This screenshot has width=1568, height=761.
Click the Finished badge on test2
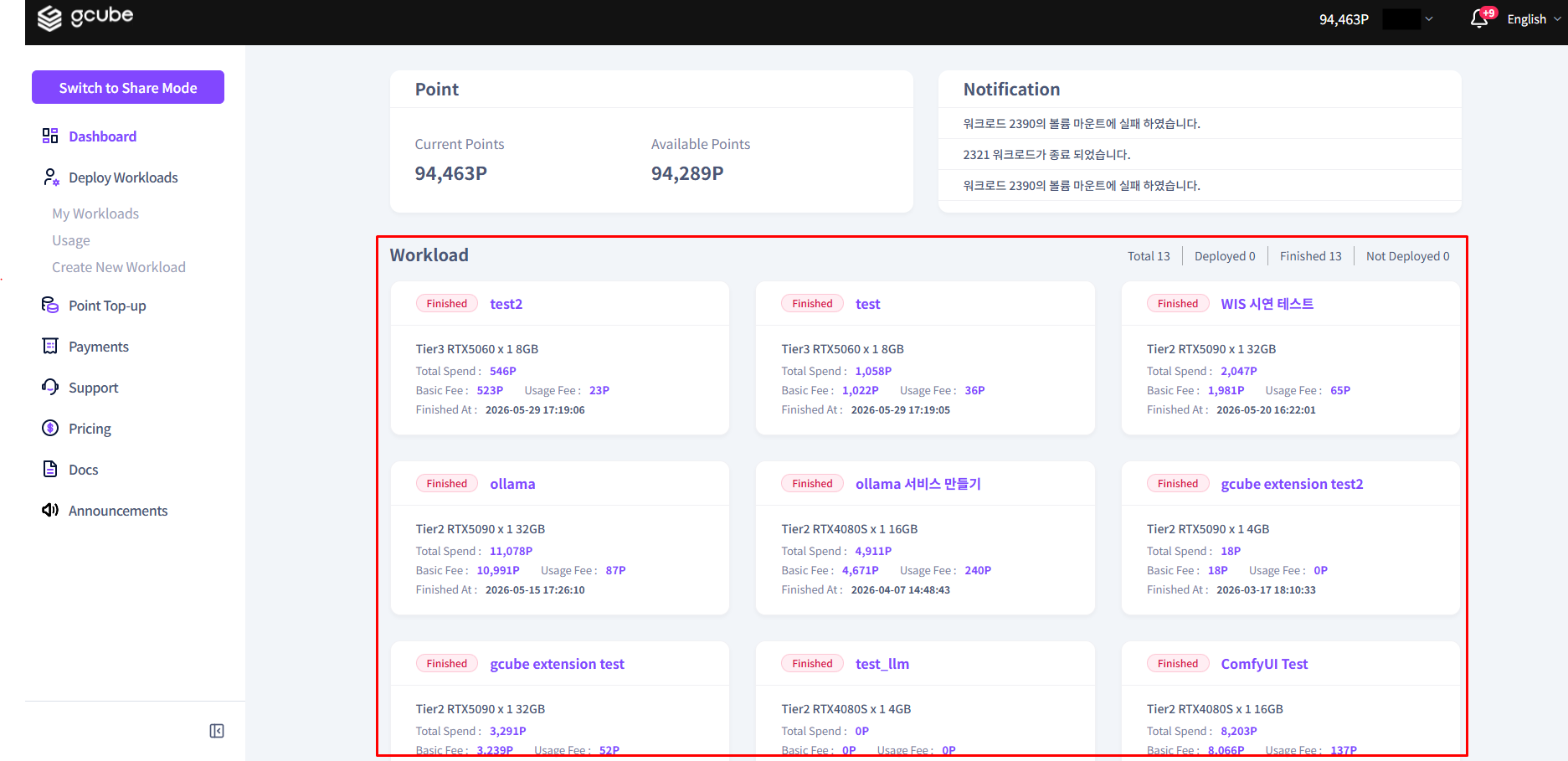click(x=447, y=304)
